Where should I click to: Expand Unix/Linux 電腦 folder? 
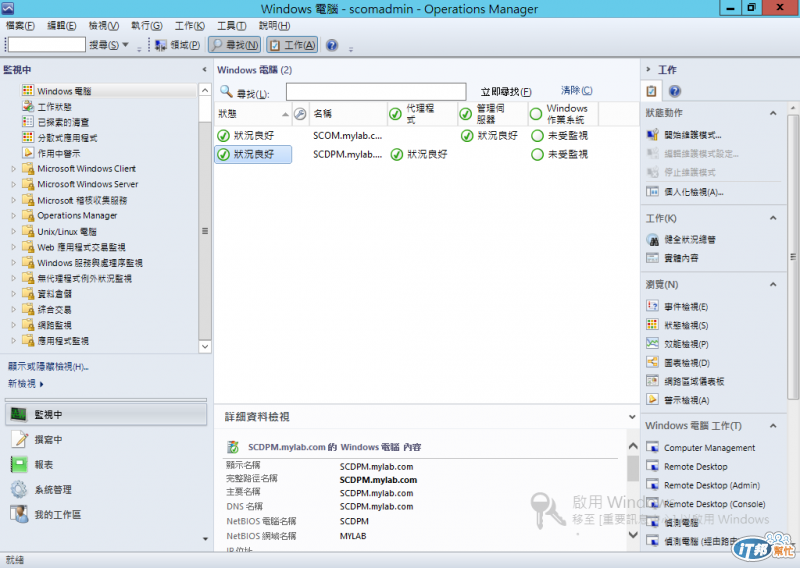pos(14,231)
